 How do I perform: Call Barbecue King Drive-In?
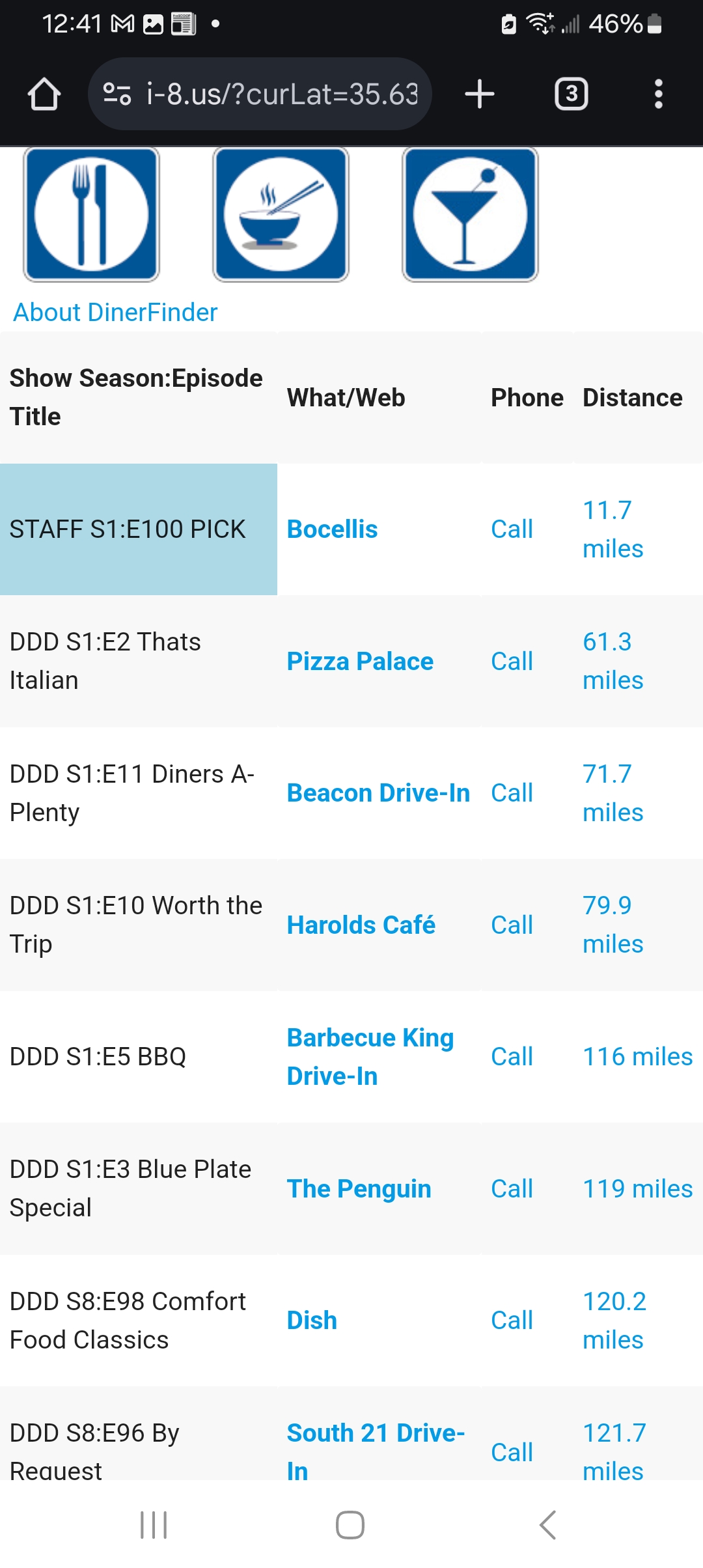(x=512, y=1057)
